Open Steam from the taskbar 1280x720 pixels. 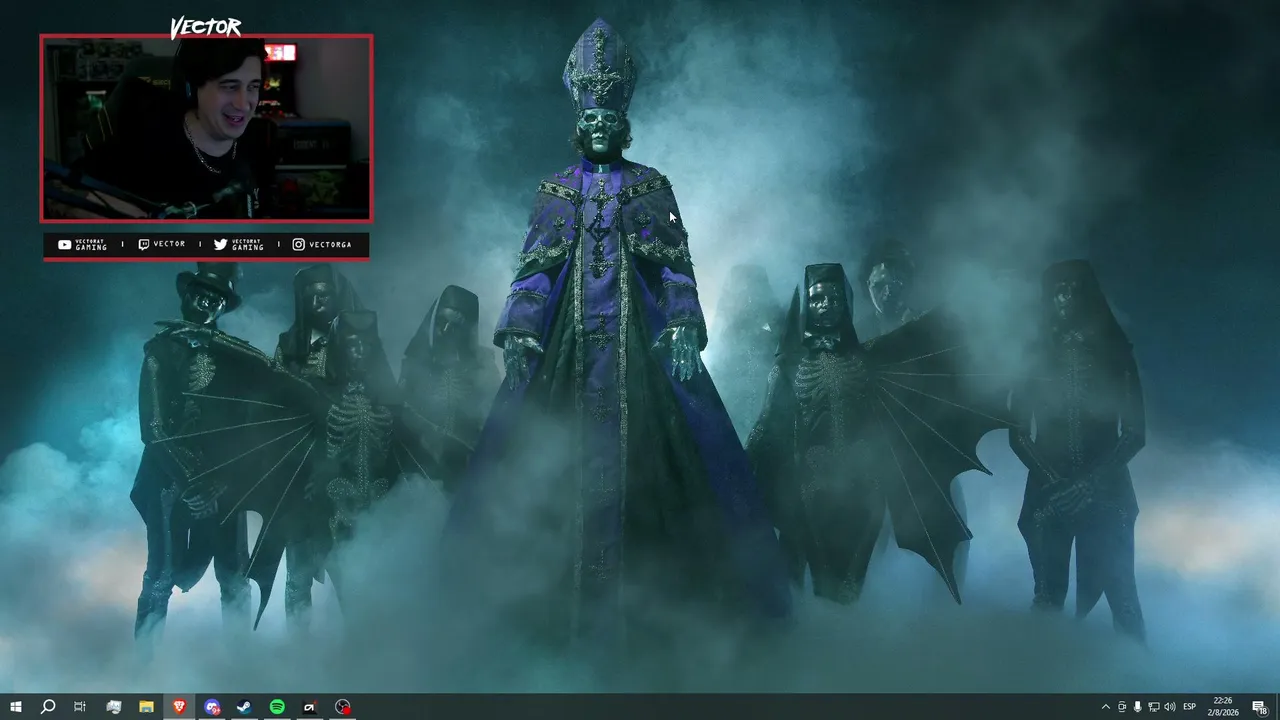click(x=244, y=707)
